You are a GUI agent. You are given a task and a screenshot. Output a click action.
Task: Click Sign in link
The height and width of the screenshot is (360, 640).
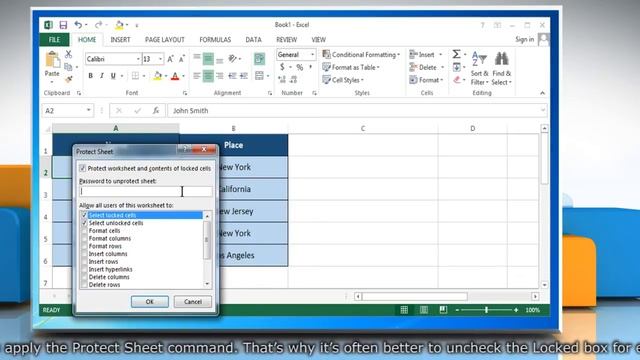524,39
